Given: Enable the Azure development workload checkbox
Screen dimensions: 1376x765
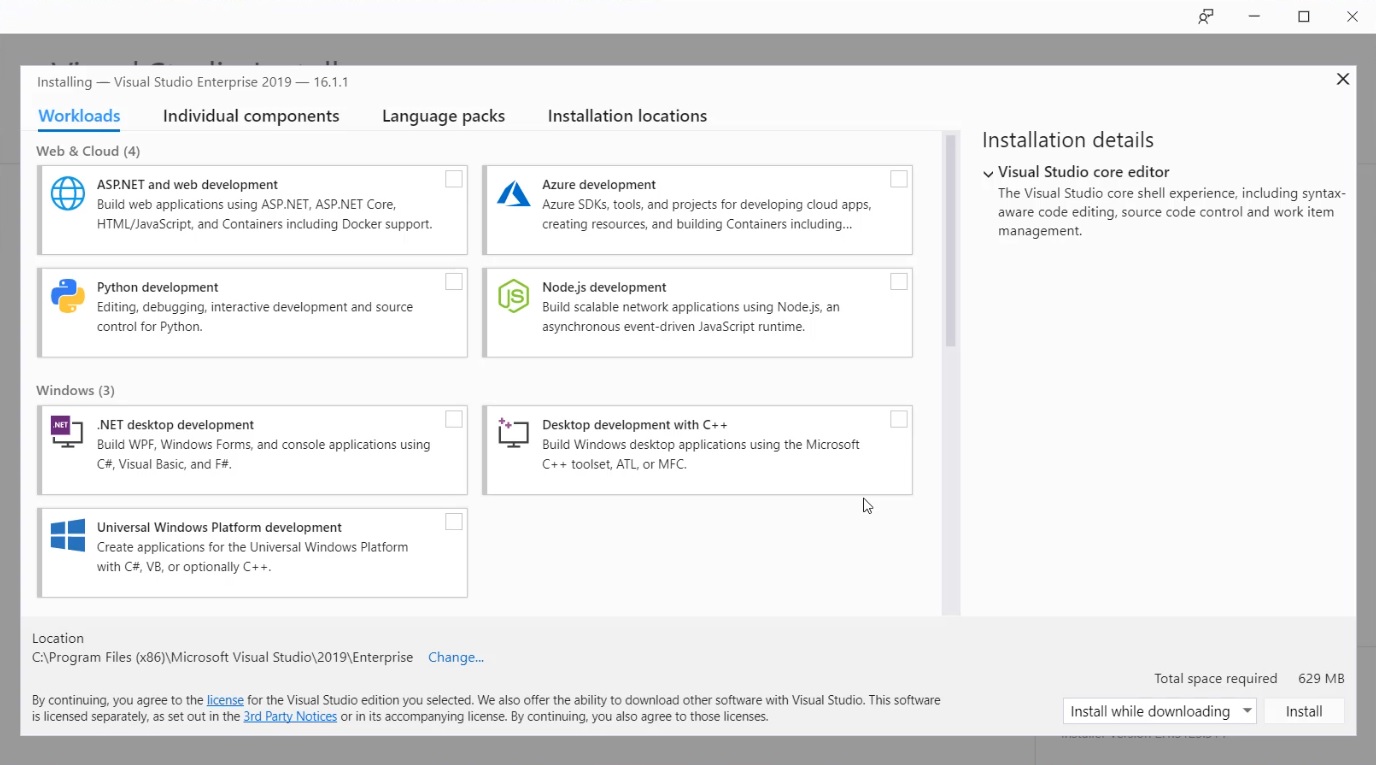Looking at the screenshot, I should 899,179.
